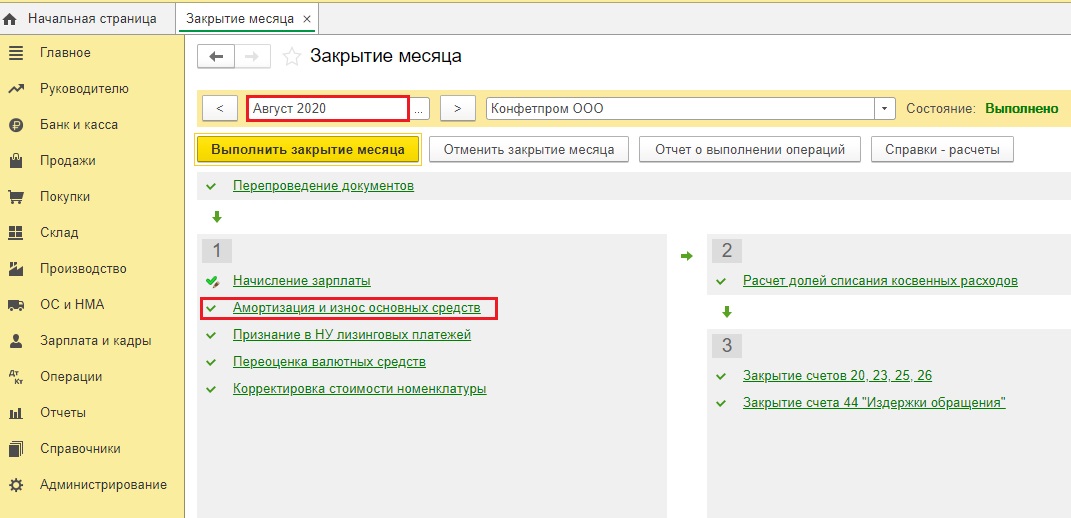Click the Склад grid icon
This screenshot has height=518, width=1071.
click(x=16, y=233)
